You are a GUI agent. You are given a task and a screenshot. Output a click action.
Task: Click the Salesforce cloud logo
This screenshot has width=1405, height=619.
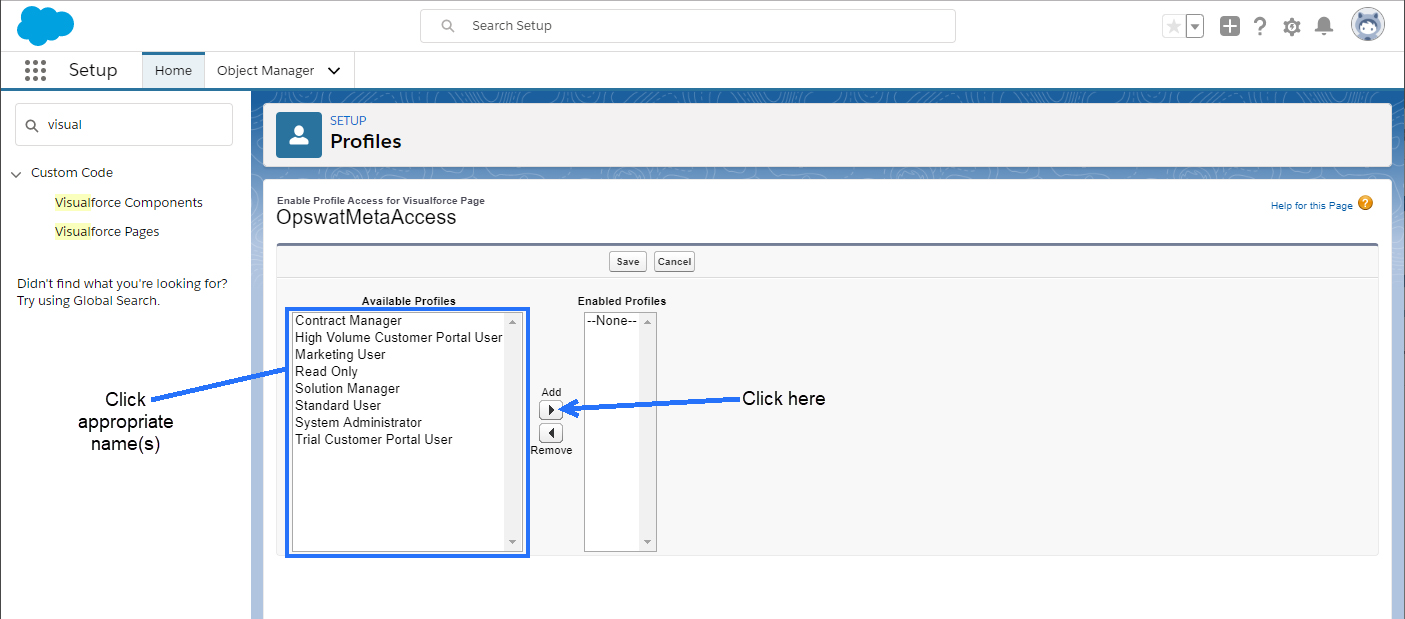(x=46, y=25)
